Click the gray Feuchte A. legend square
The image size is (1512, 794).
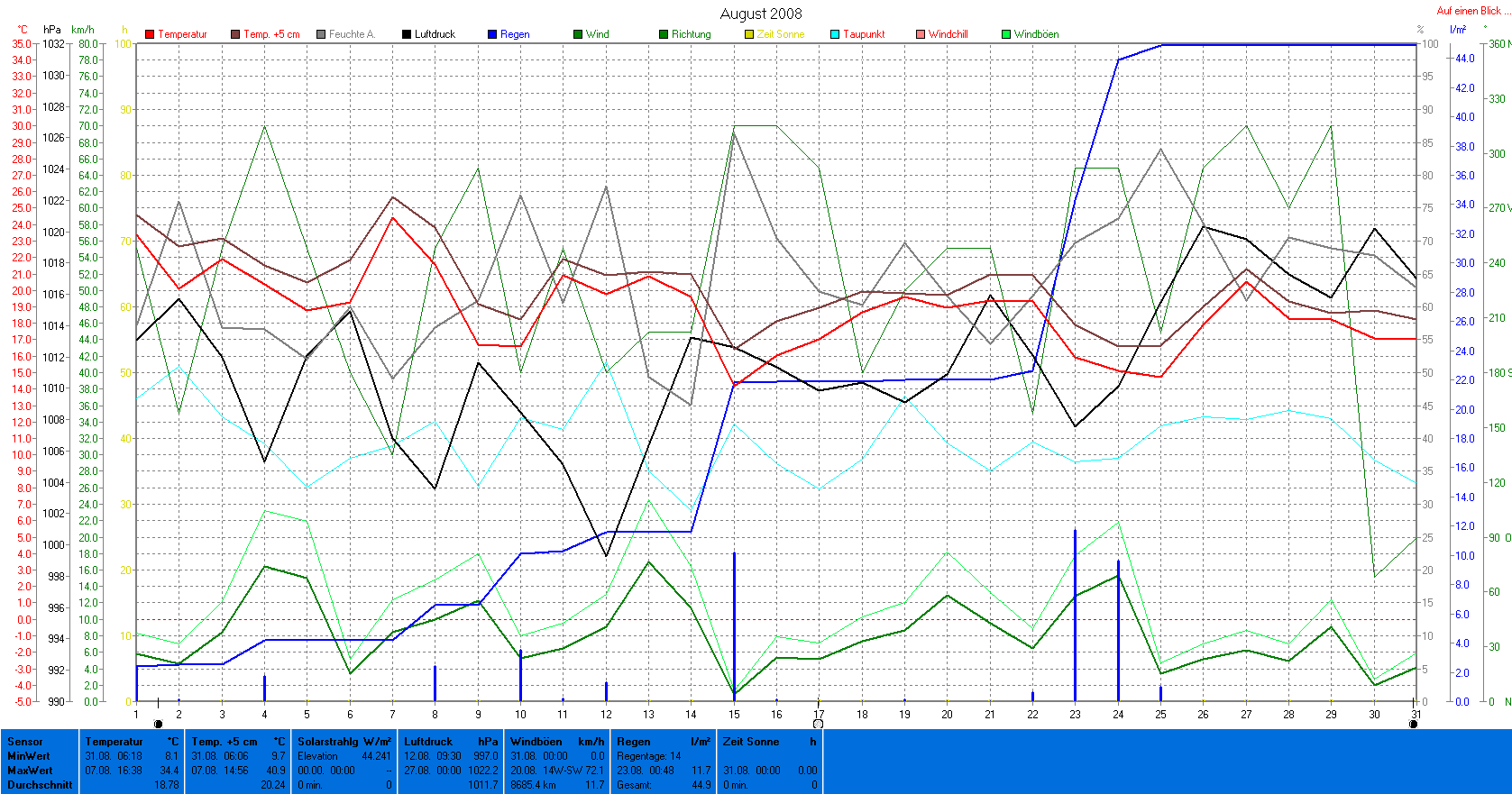pyautogui.click(x=321, y=34)
